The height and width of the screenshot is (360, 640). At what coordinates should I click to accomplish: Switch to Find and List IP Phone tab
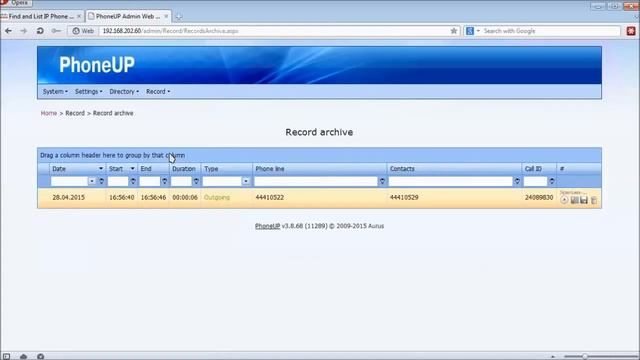click(x=41, y=16)
